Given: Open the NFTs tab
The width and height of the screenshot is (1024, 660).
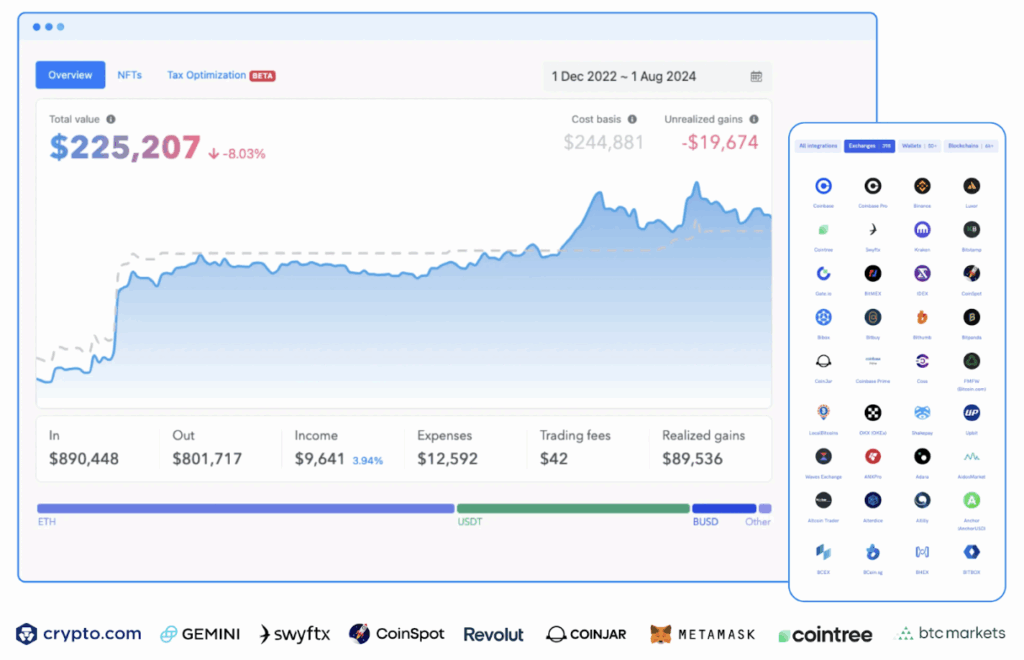Looking at the screenshot, I should click(129, 75).
